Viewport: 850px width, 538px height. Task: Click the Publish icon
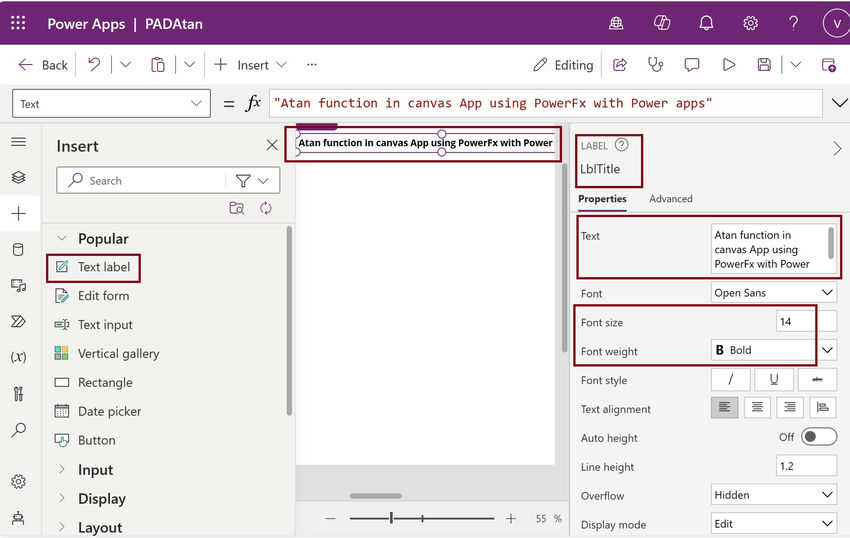(x=828, y=65)
